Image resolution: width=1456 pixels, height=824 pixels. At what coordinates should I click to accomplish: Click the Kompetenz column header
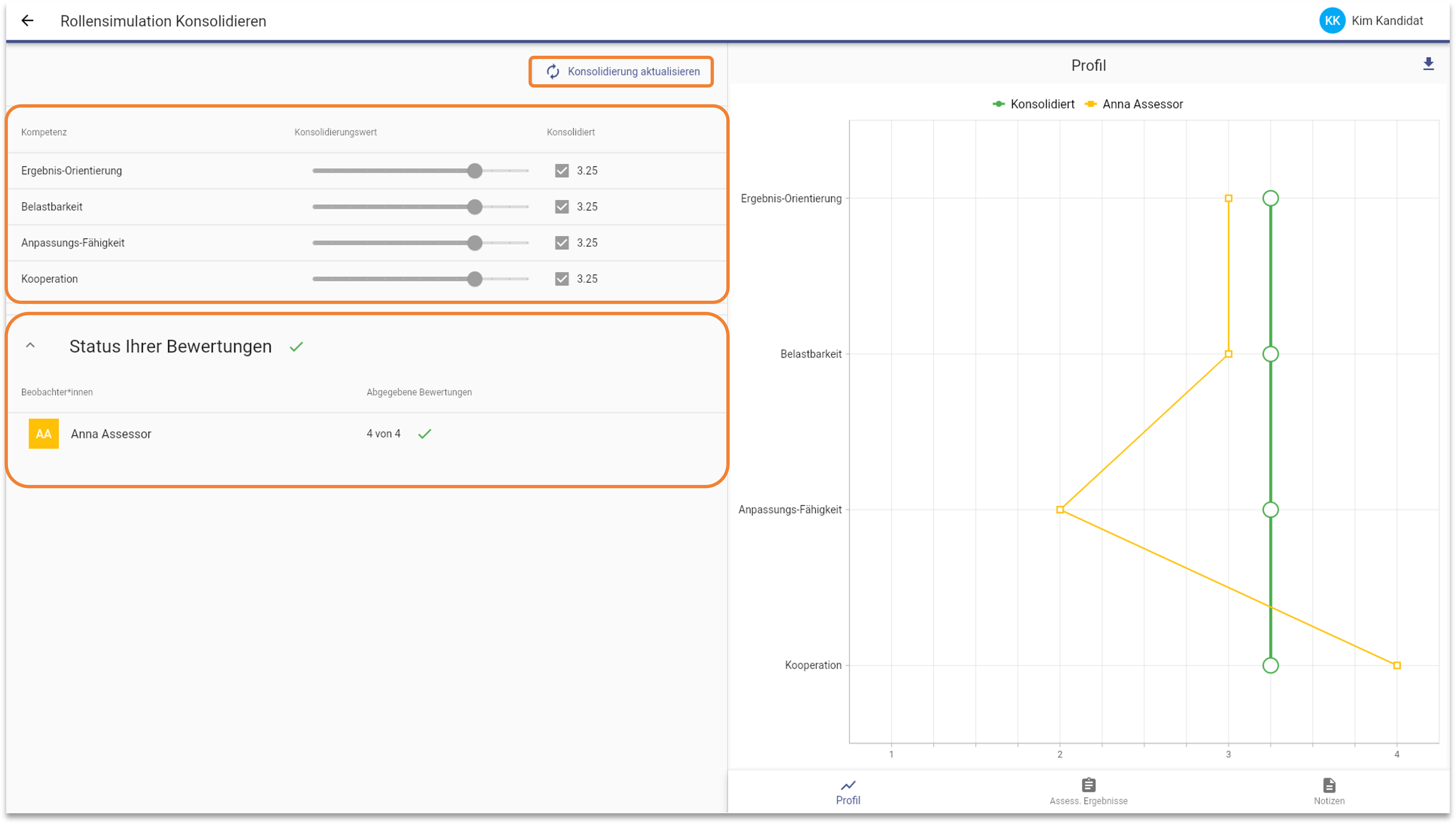click(44, 132)
